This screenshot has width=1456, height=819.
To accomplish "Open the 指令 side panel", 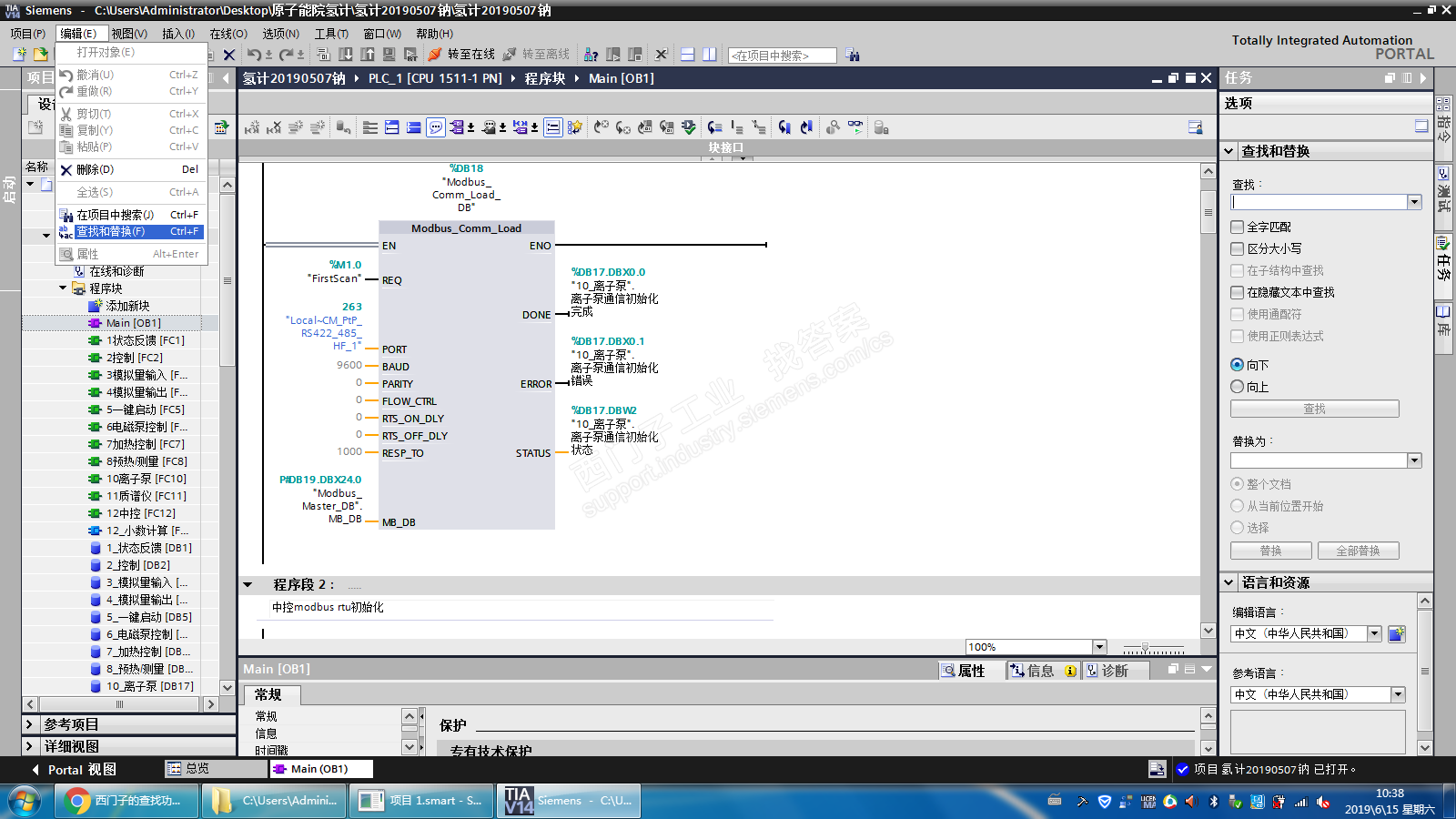I will pyautogui.click(x=1444, y=120).
